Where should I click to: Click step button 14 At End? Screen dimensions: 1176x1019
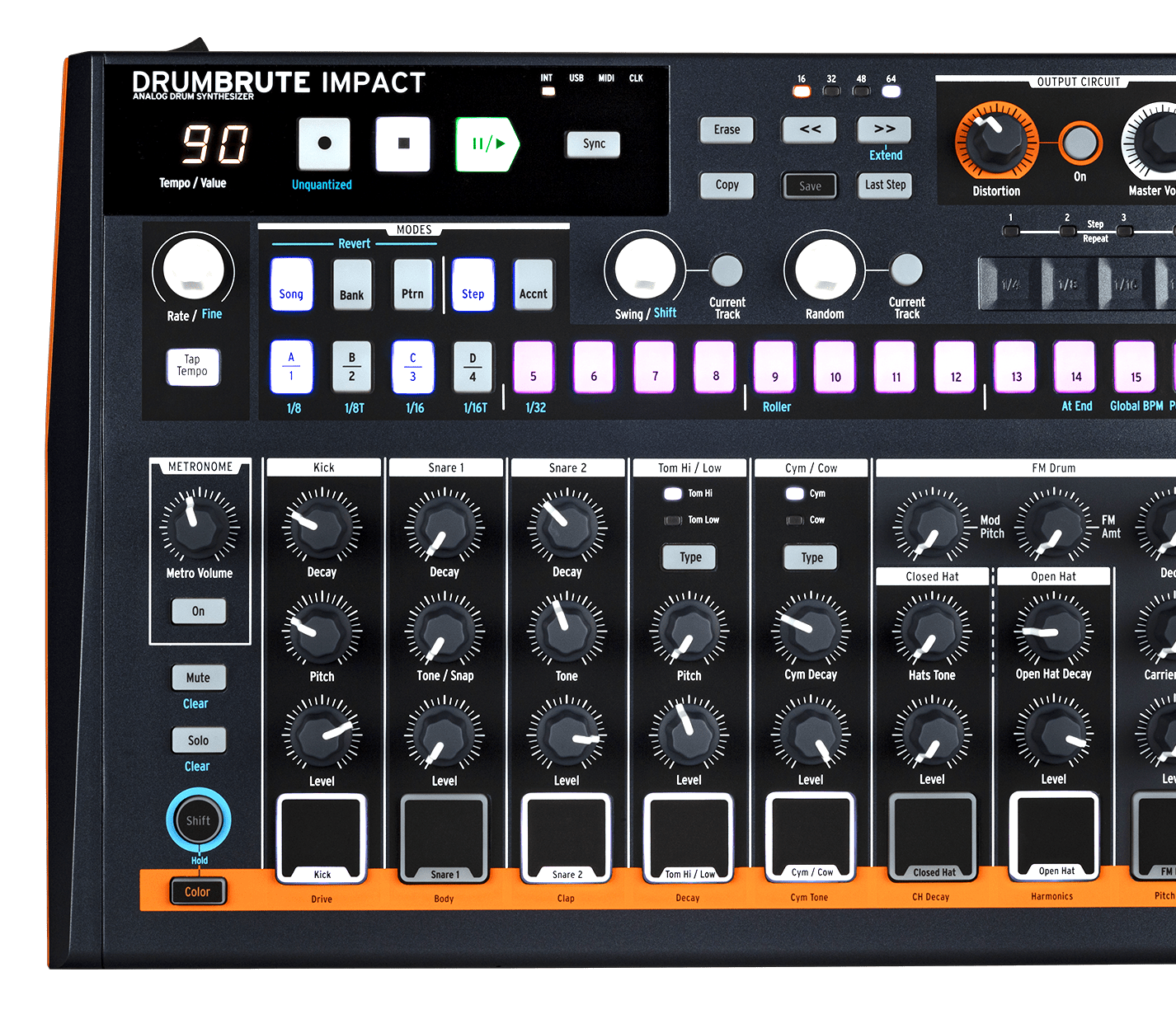tap(1075, 367)
